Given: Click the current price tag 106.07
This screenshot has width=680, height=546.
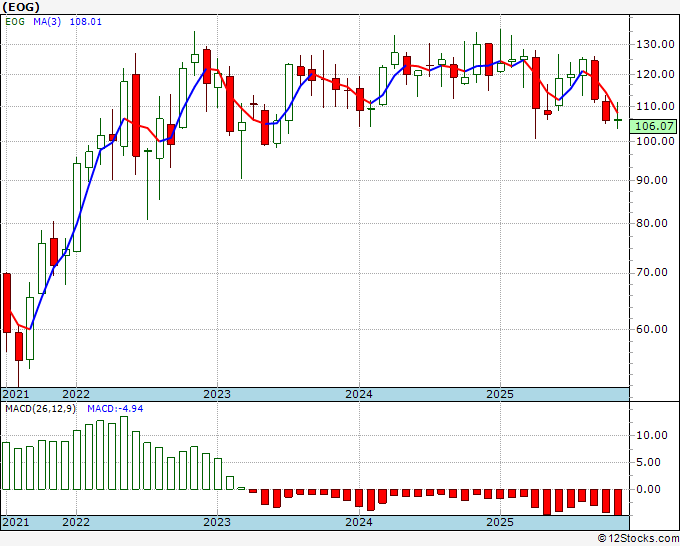Looking at the screenshot, I should point(653,126).
